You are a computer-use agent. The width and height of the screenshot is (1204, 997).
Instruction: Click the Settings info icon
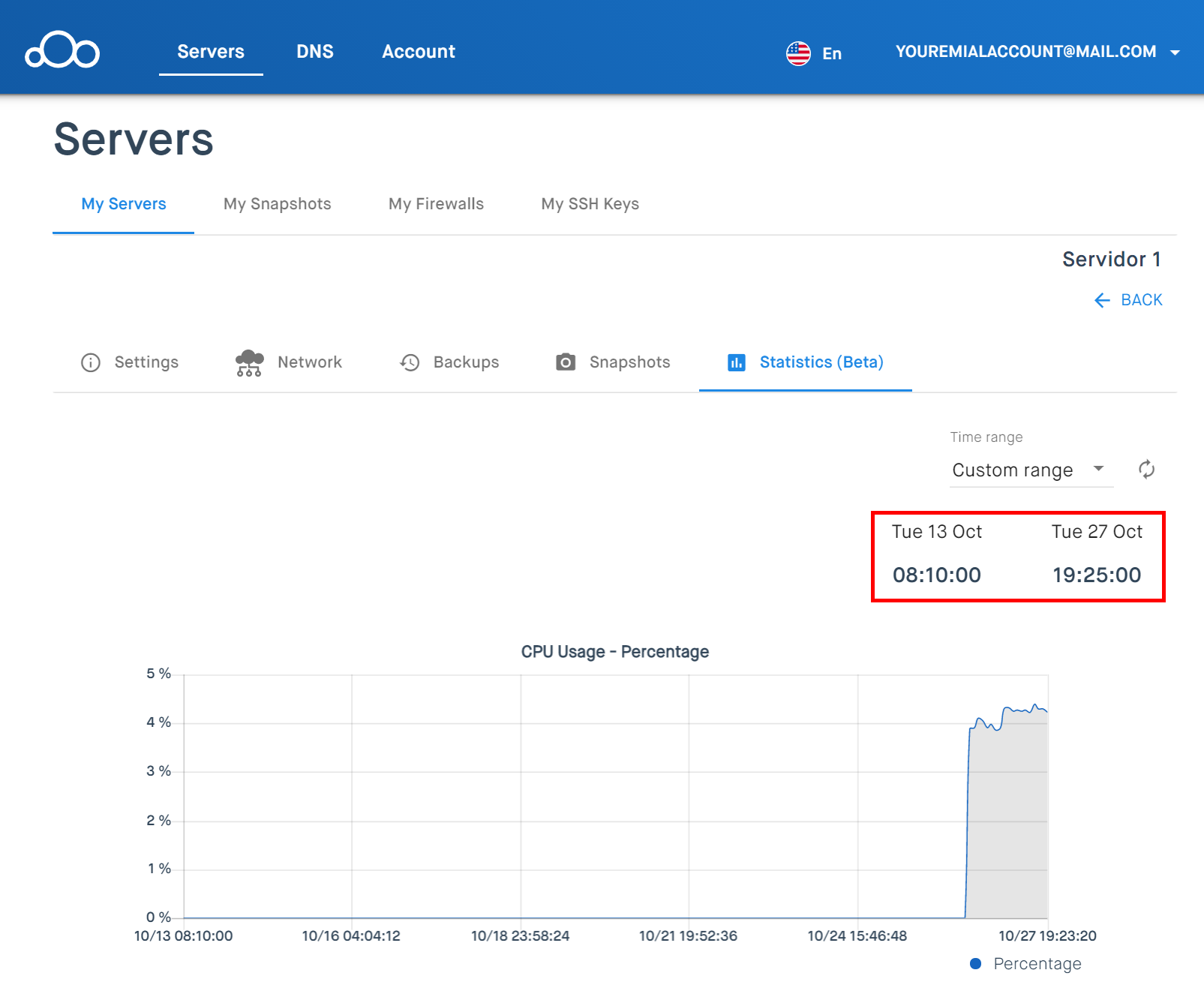pyautogui.click(x=91, y=362)
